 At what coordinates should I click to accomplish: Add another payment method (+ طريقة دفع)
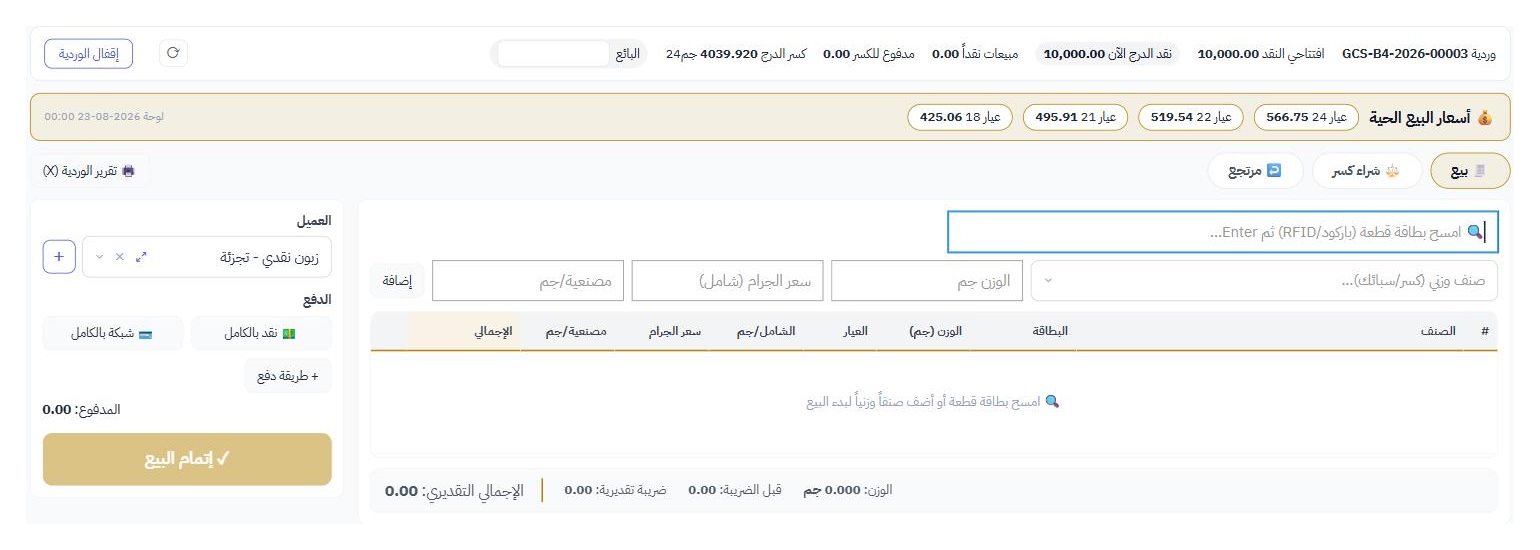coord(287,376)
